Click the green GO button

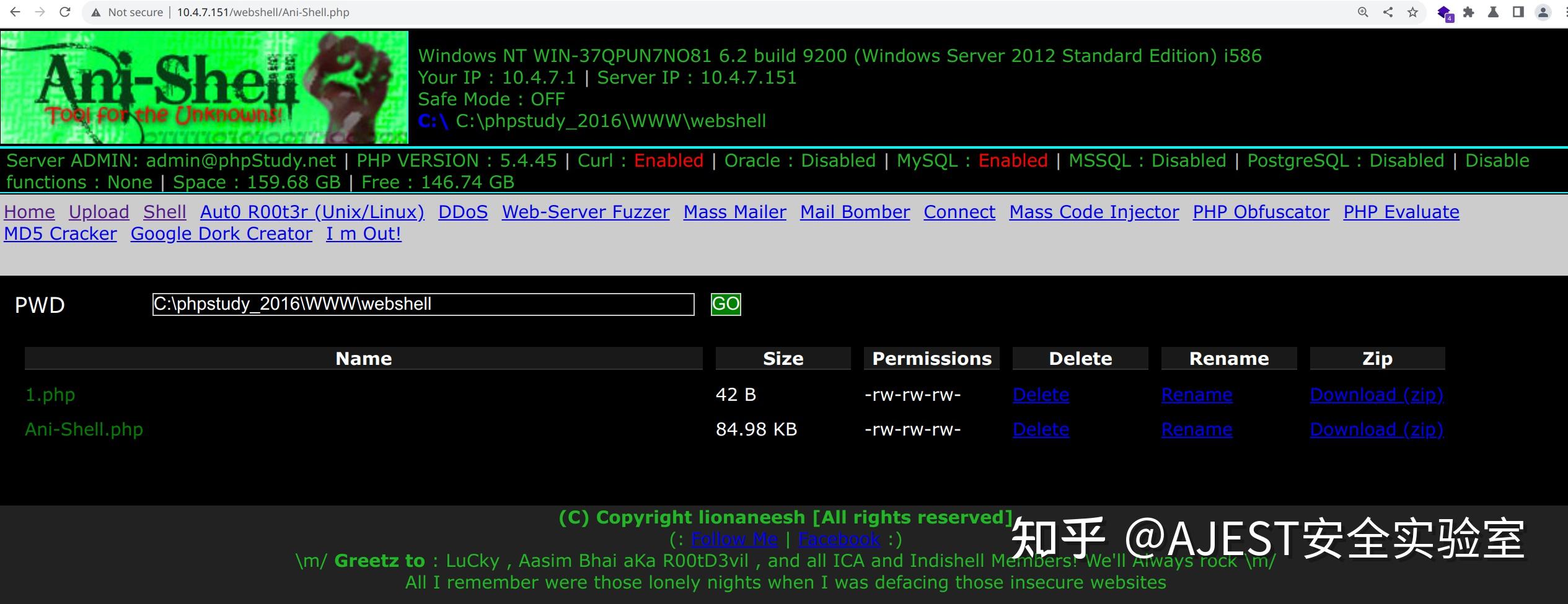(726, 304)
